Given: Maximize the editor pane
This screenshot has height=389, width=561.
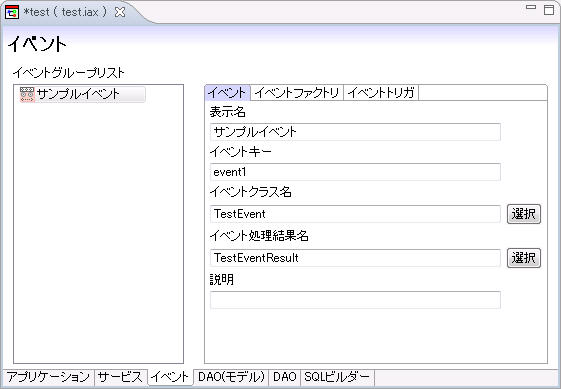Looking at the screenshot, I should [x=549, y=10].
